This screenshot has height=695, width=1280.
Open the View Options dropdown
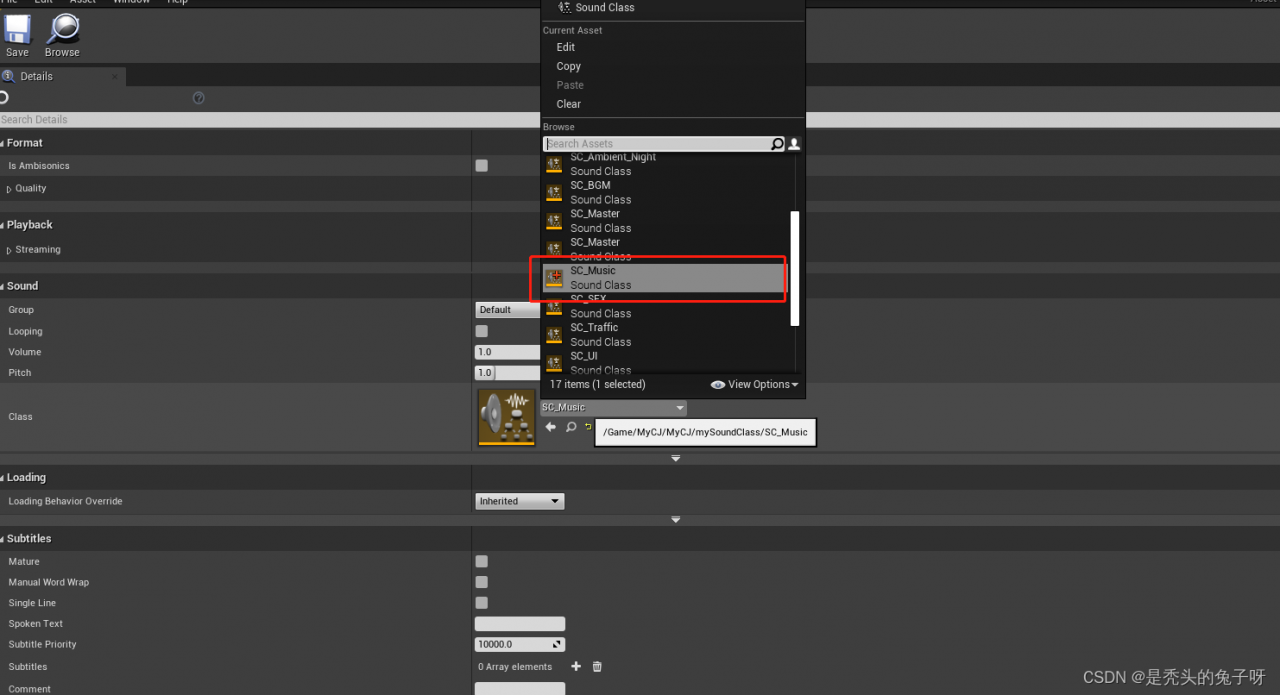(x=755, y=384)
